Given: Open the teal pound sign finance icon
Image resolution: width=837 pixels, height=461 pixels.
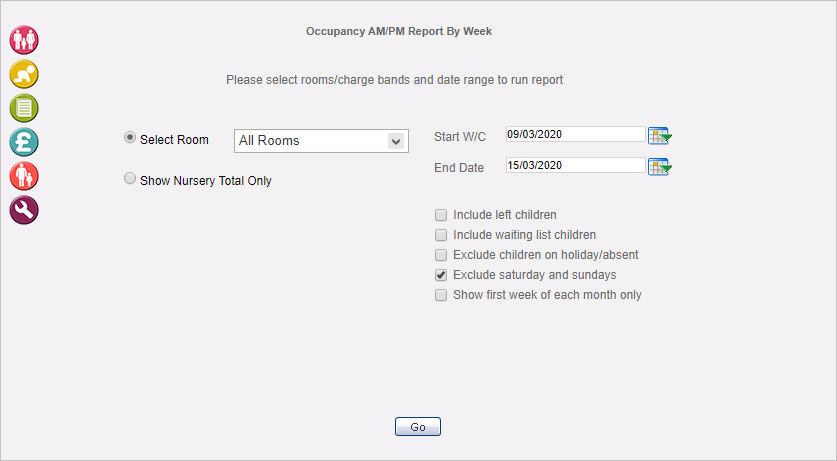Looking at the screenshot, I should [24, 142].
